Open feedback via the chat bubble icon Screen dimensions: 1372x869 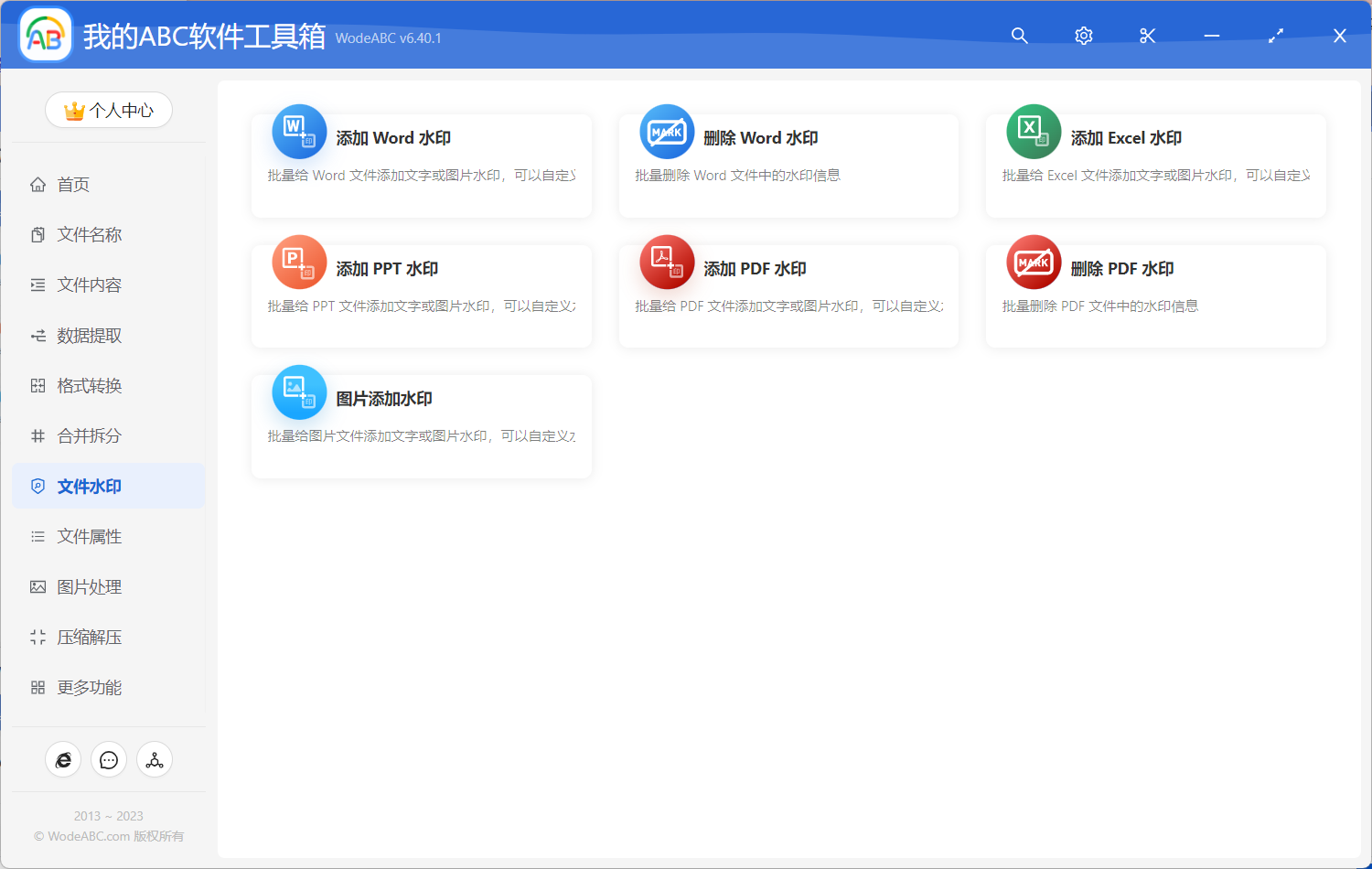pos(109,759)
